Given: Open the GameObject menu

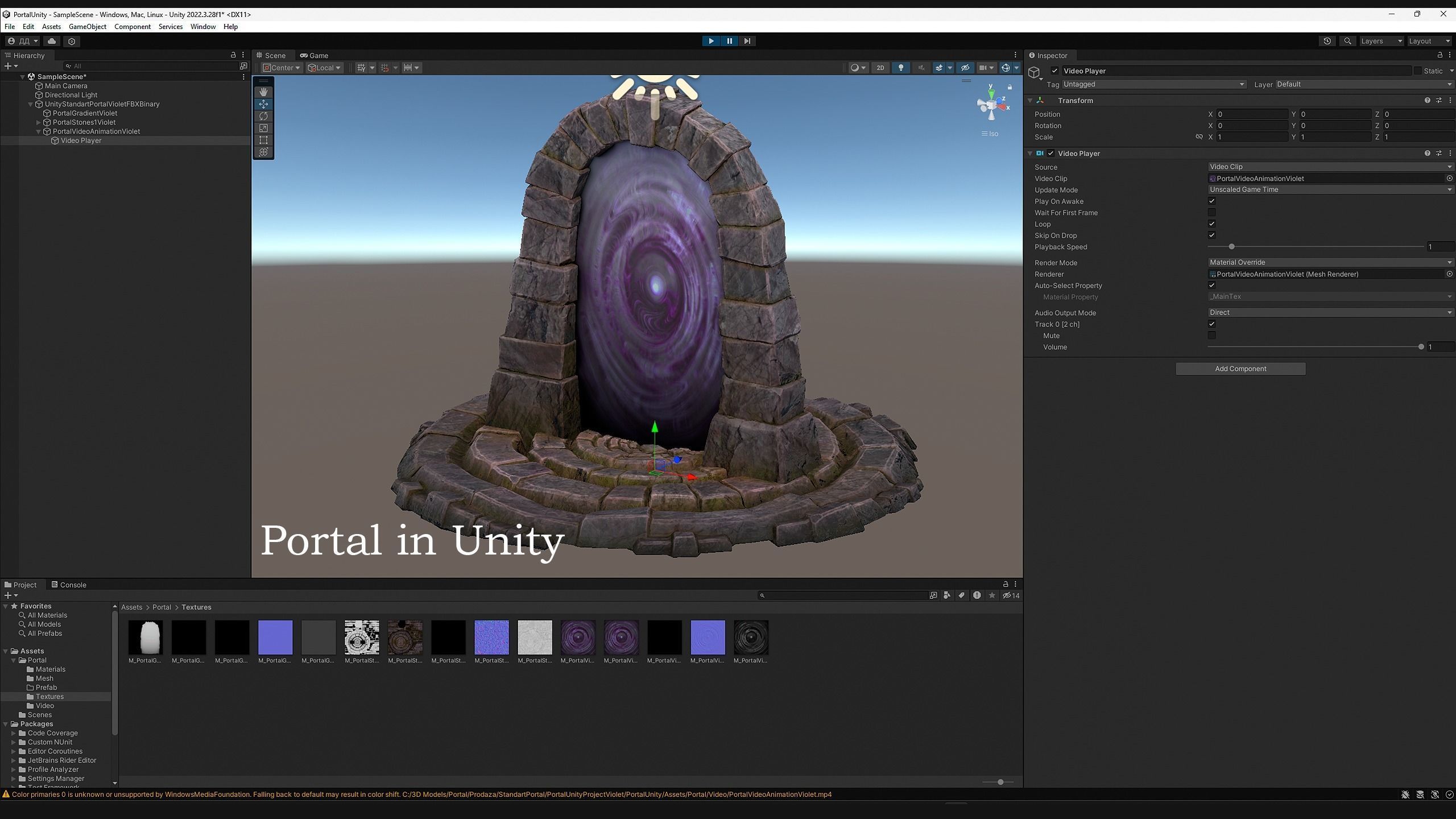Looking at the screenshot, I should 87,27.
